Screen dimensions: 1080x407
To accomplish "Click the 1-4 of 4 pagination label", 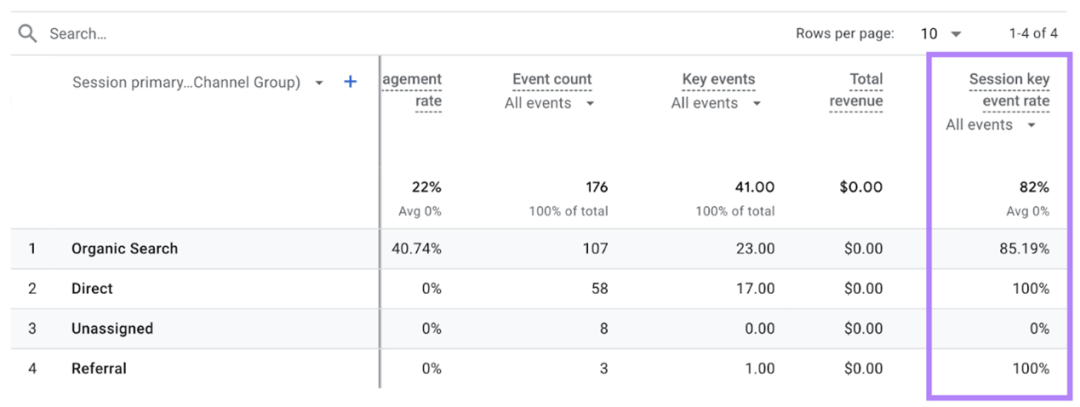I will point(1033,34).
